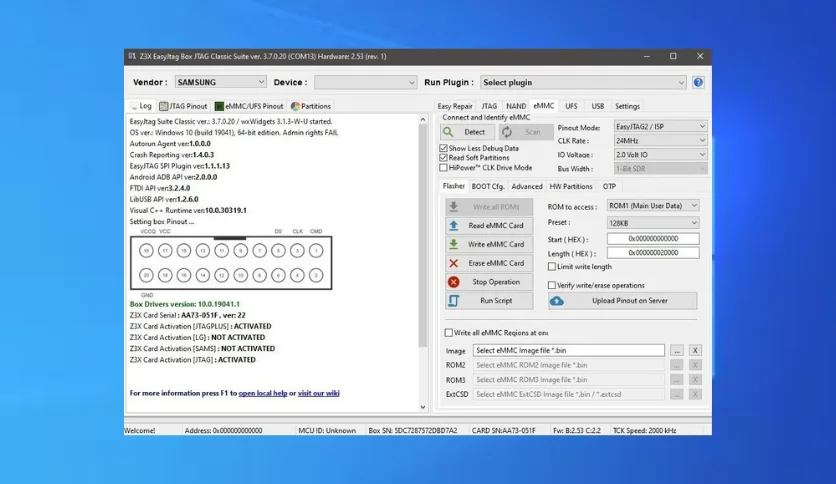Browse for ExtCSD file with the ... button

tap(677, 394)
